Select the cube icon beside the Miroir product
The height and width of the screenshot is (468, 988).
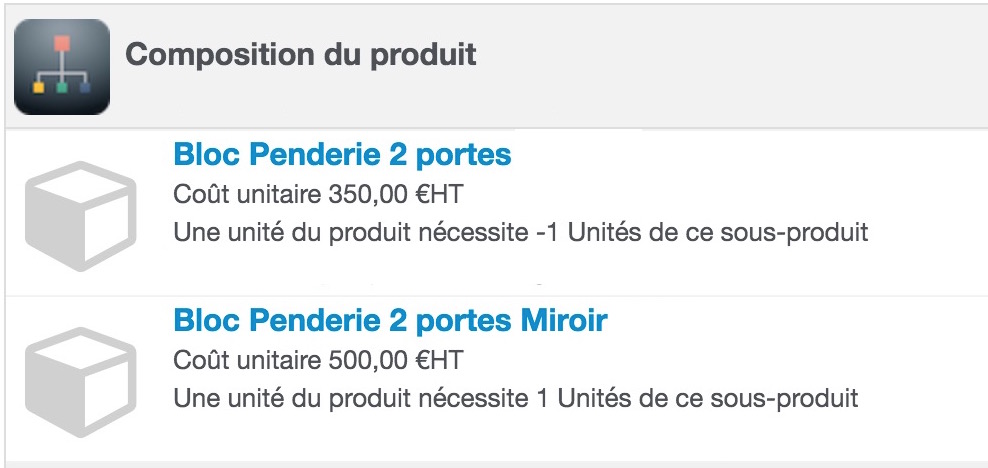pos(81,382)
